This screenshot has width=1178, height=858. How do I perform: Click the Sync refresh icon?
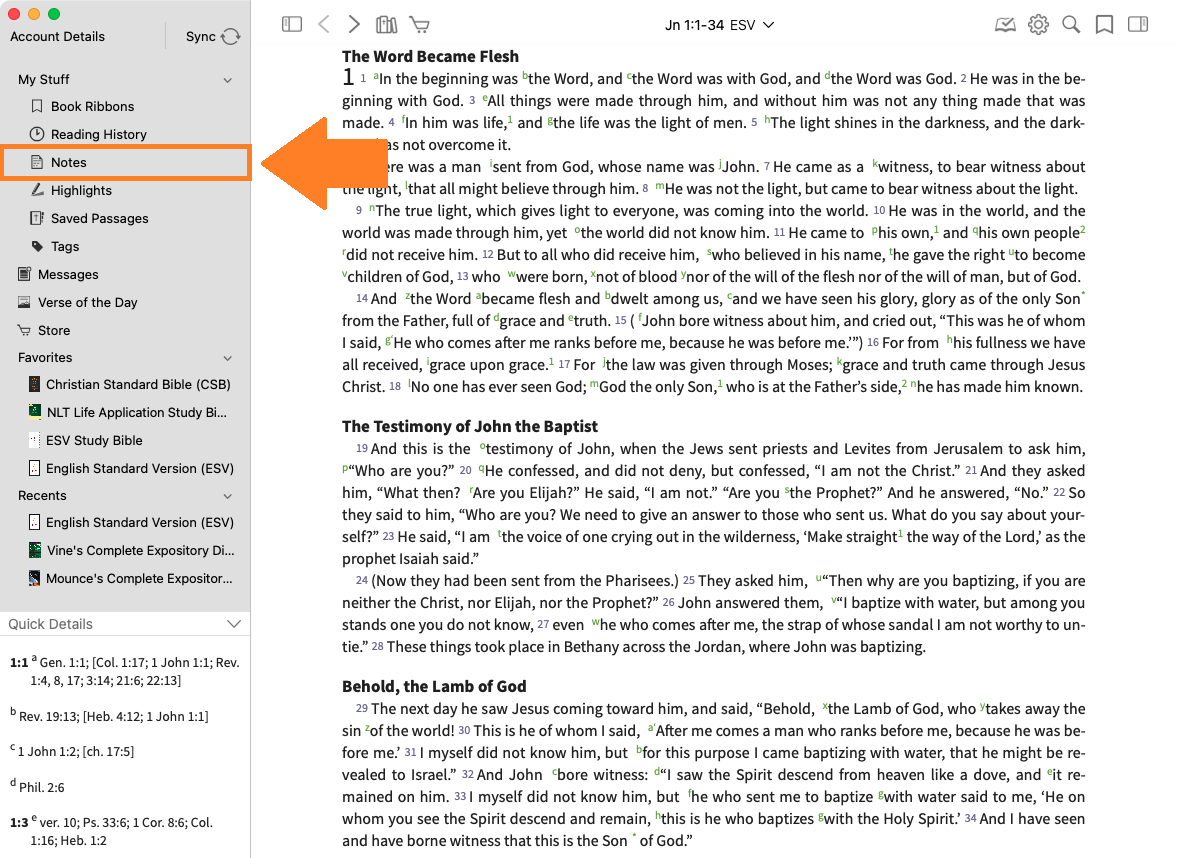pos(231,36)
